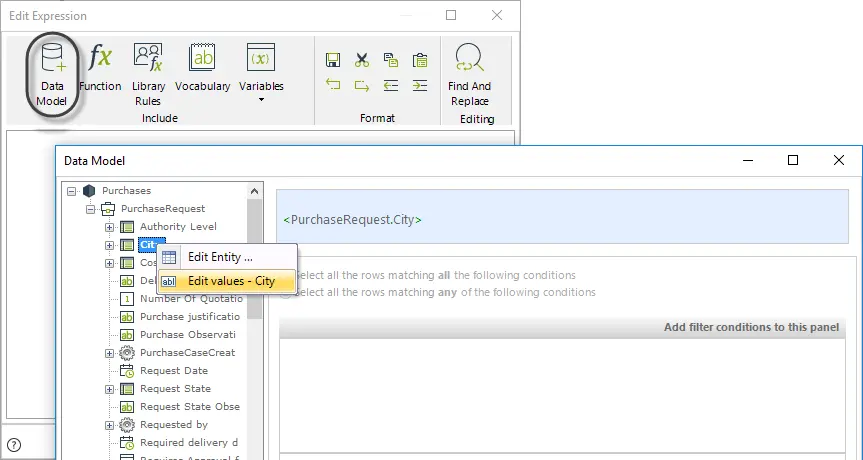Image resolution: width=863 pixels, height=460 pixels.
Task: Collapse the PurchaseRequest node
Action: tap(91, 209)
